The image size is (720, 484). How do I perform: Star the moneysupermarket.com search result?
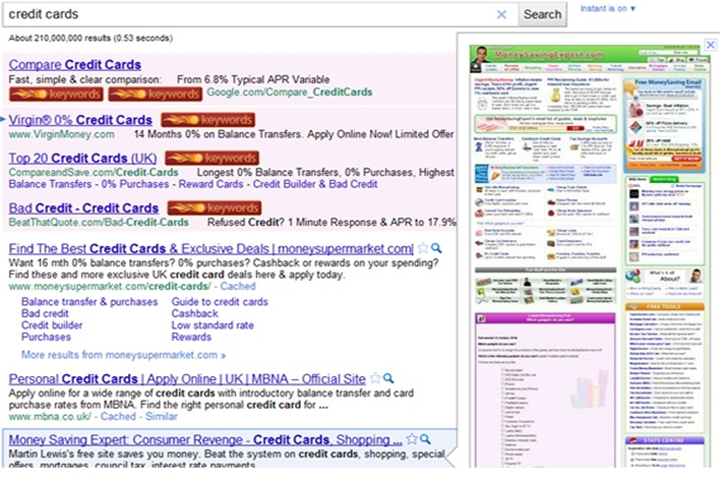[424, 249]
